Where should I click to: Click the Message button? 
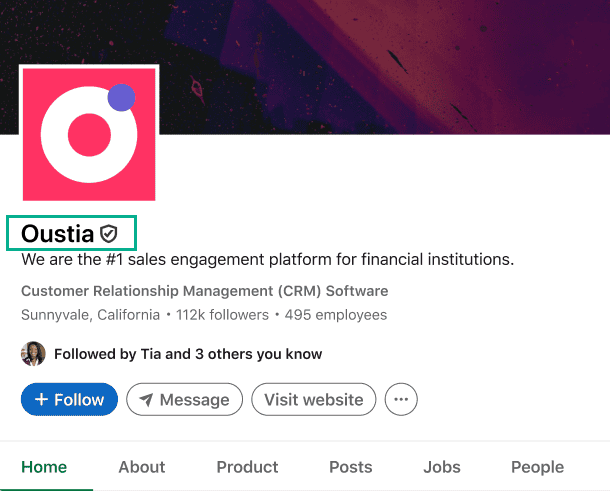click(x=184, y=400)
